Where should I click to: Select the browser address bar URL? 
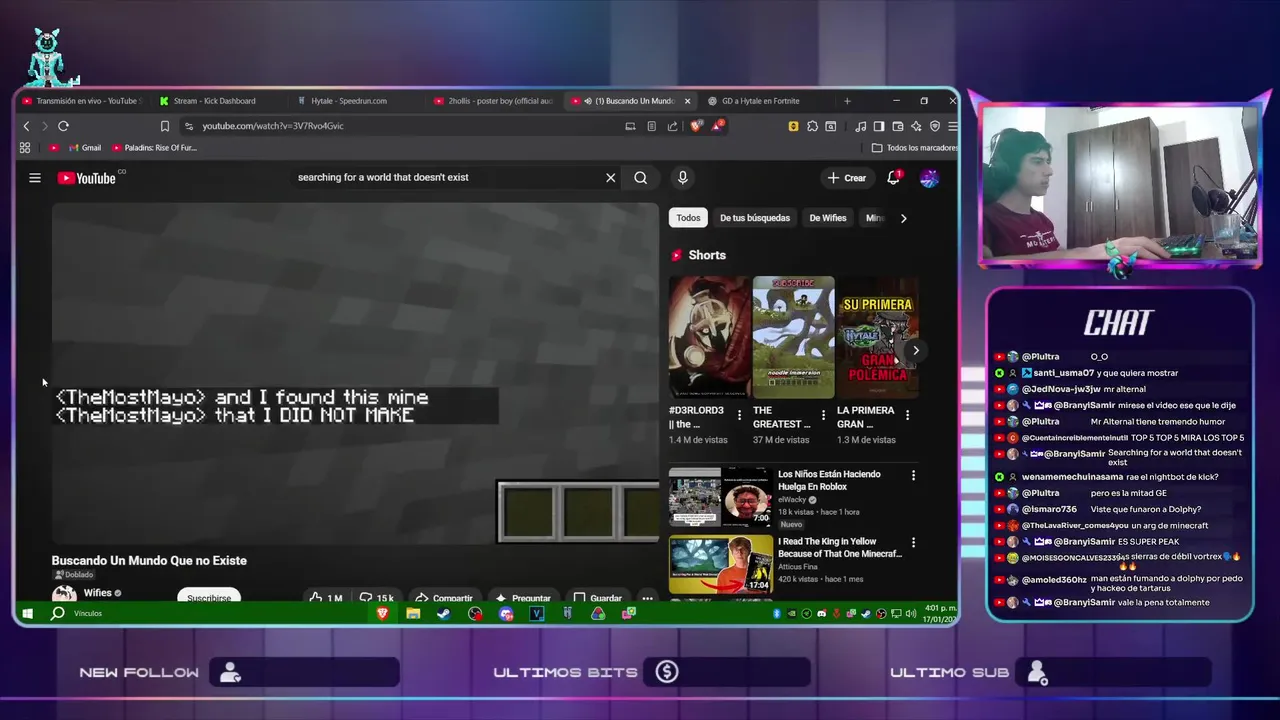(x=272, y=126)
